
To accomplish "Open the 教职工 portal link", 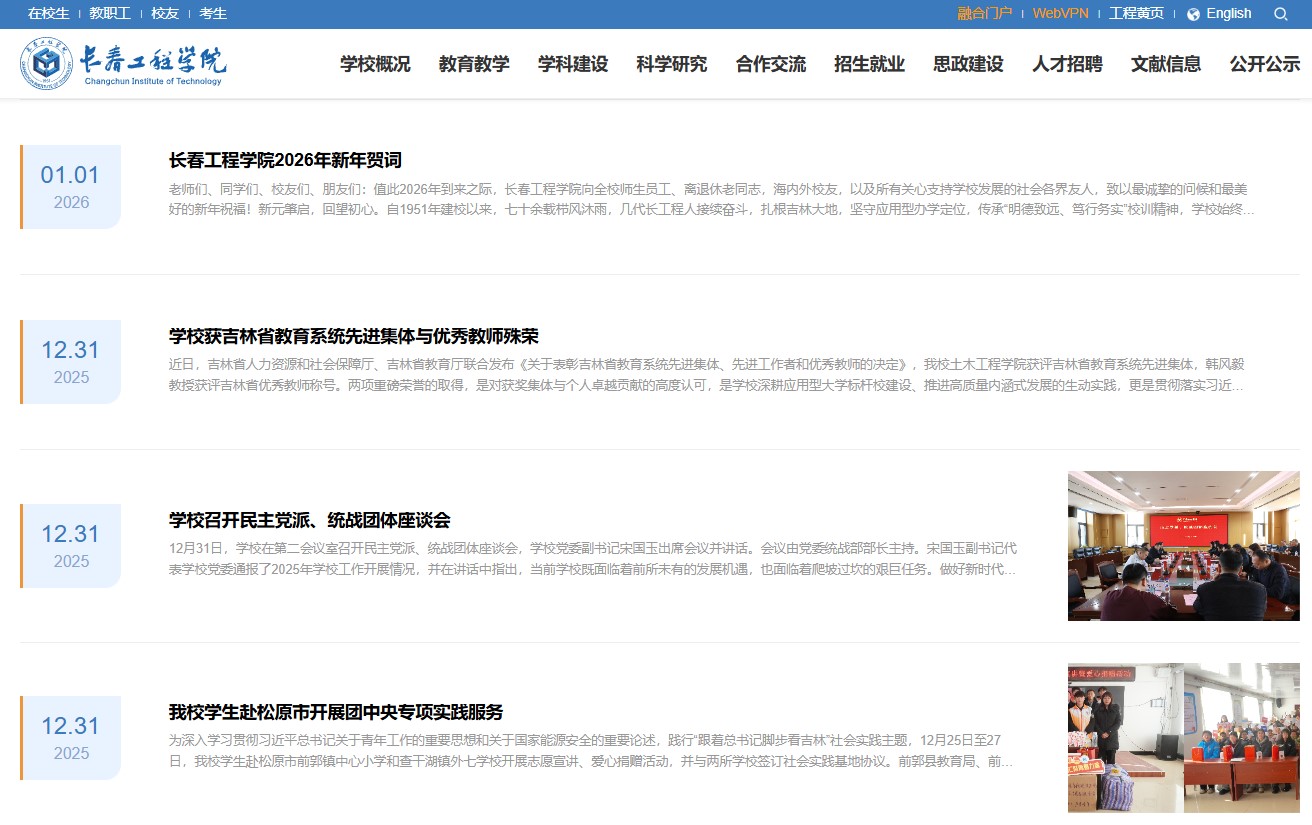I will click(110, 13).
